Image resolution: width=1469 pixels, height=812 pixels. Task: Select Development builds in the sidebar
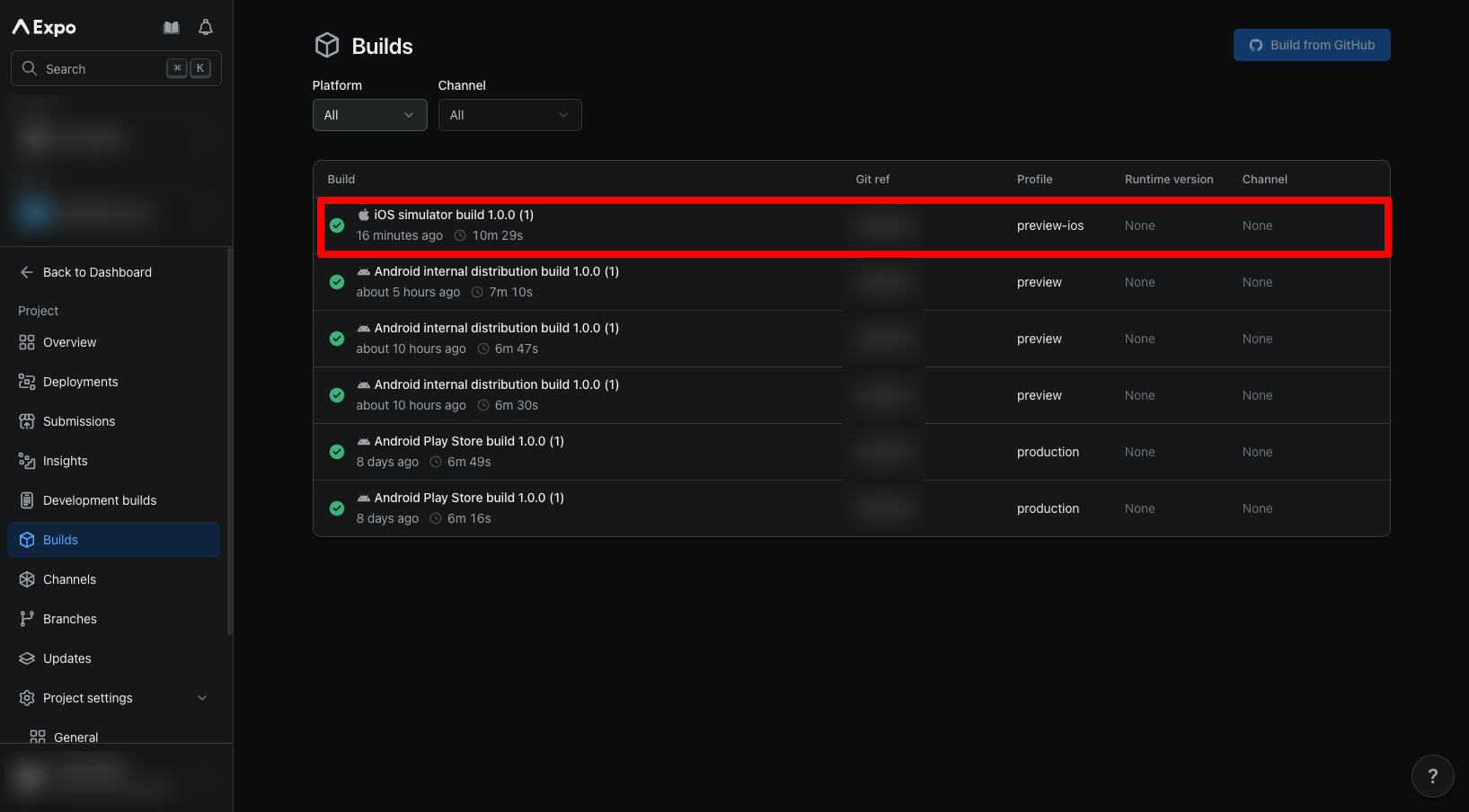click(113, 500)
